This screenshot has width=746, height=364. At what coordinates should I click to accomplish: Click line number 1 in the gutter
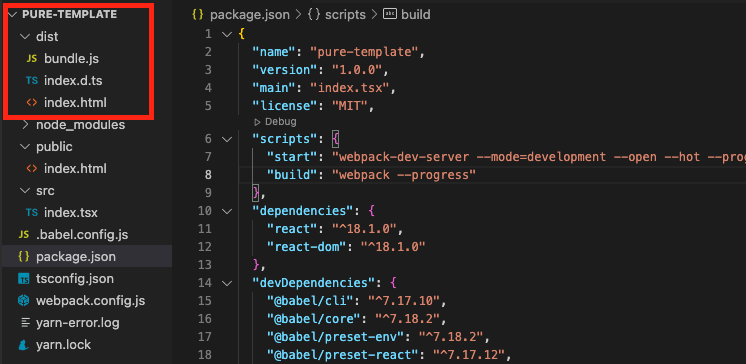click(208, 34)
